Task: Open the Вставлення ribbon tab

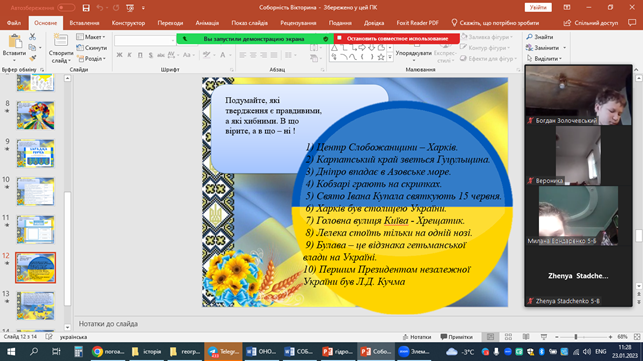Action: pos(84,23)
